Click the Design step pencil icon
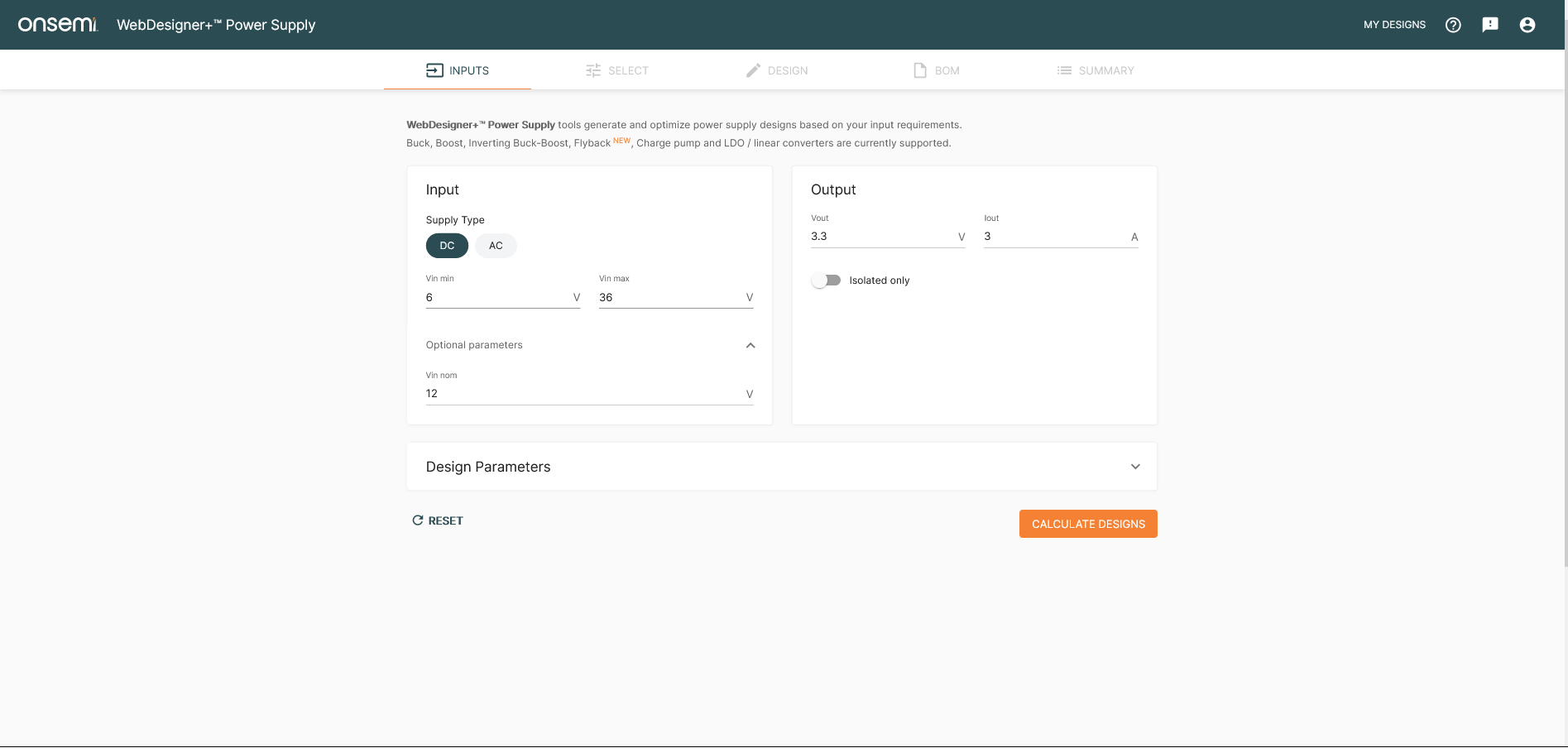Viewport: 1568px width, 748px height. tap(753, 70)
